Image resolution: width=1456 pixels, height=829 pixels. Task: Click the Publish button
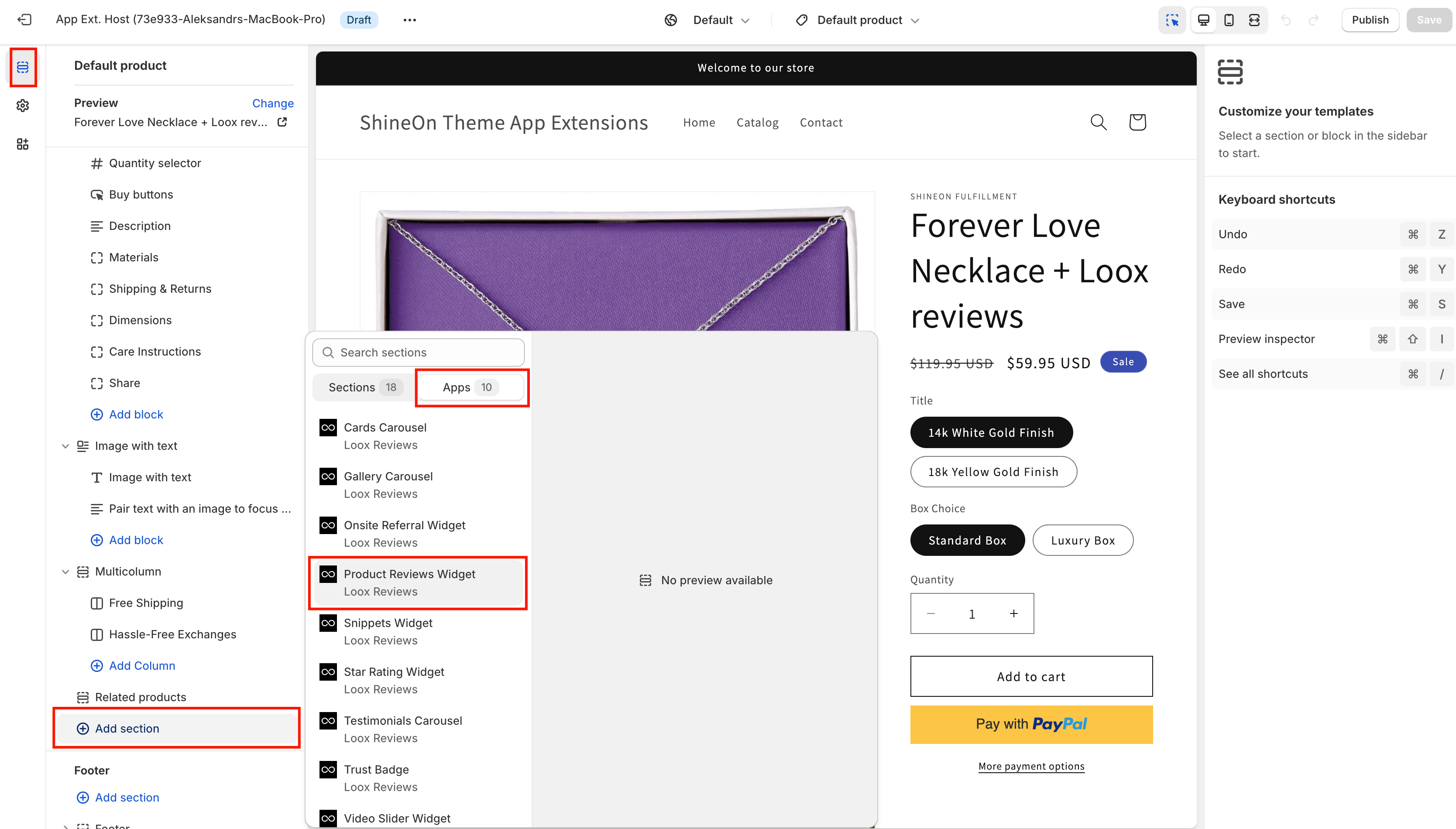[1370, 20]
